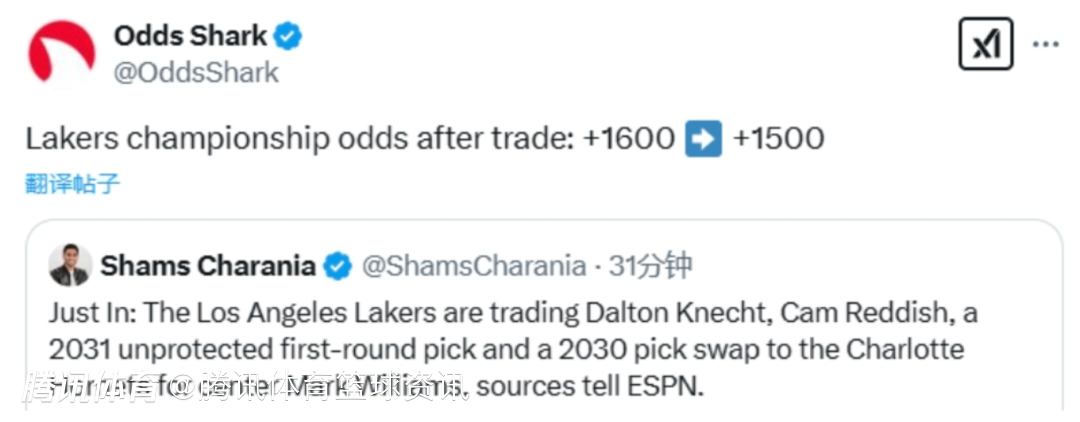Click the Odds Shark verified badge
Screen dimensions: 1080x422
pos(289,37)
